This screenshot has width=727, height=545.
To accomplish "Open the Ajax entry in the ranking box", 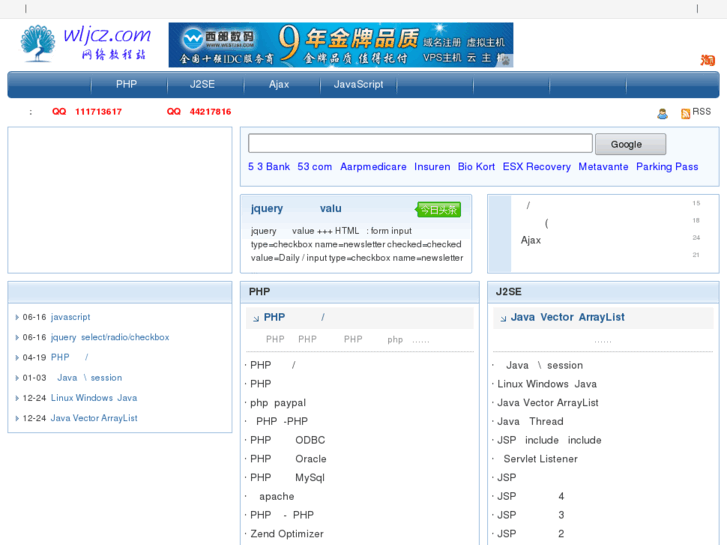I will click(531, 240).
